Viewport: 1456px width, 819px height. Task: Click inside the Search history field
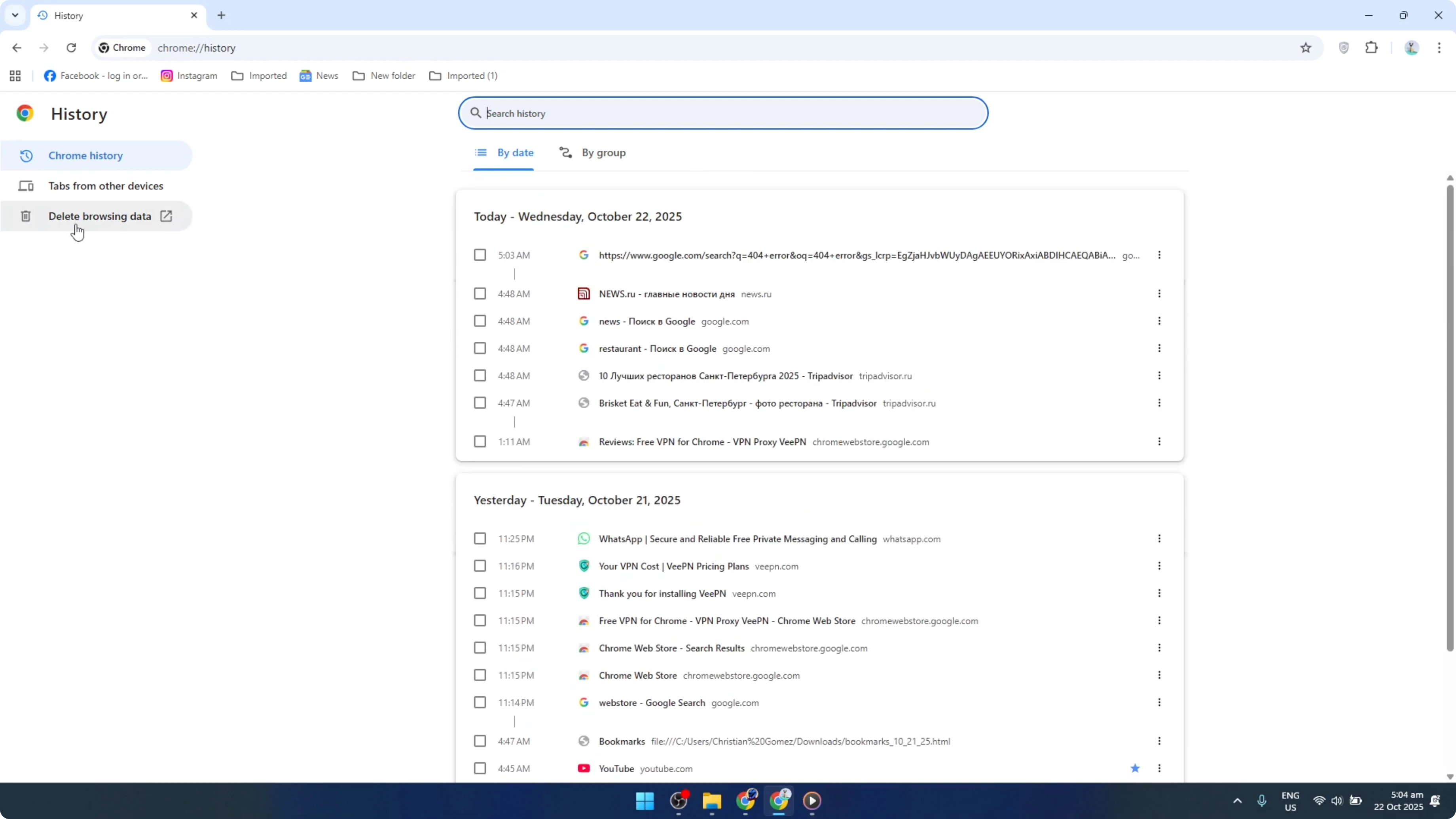pyautogui.click(x=724, y=113)
